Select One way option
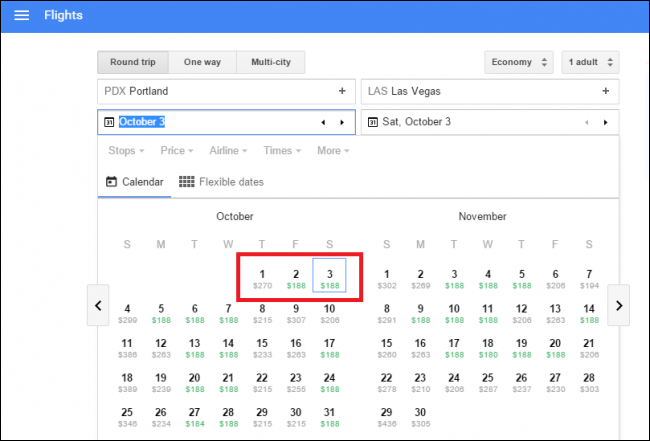Viewport: 650px width, 441px height. [x=202, y=62]
